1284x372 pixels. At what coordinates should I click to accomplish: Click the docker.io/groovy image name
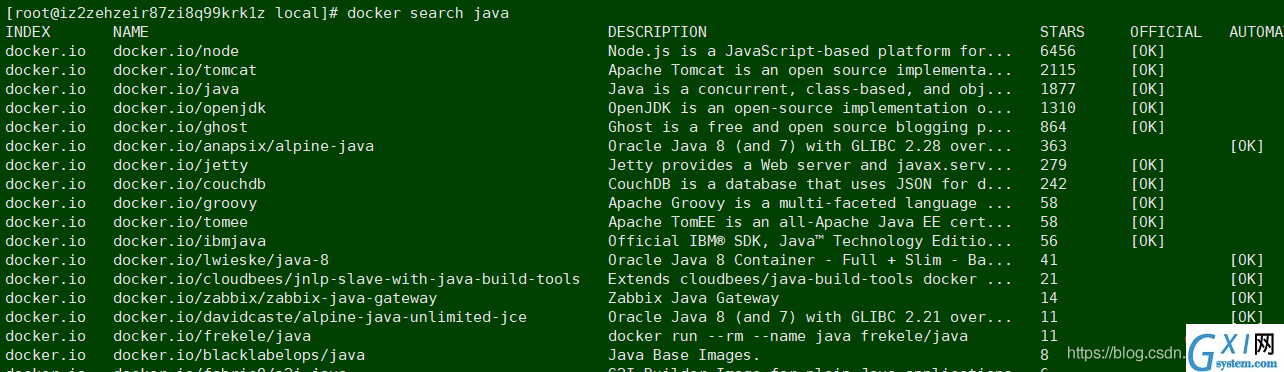tap(185, 203)
